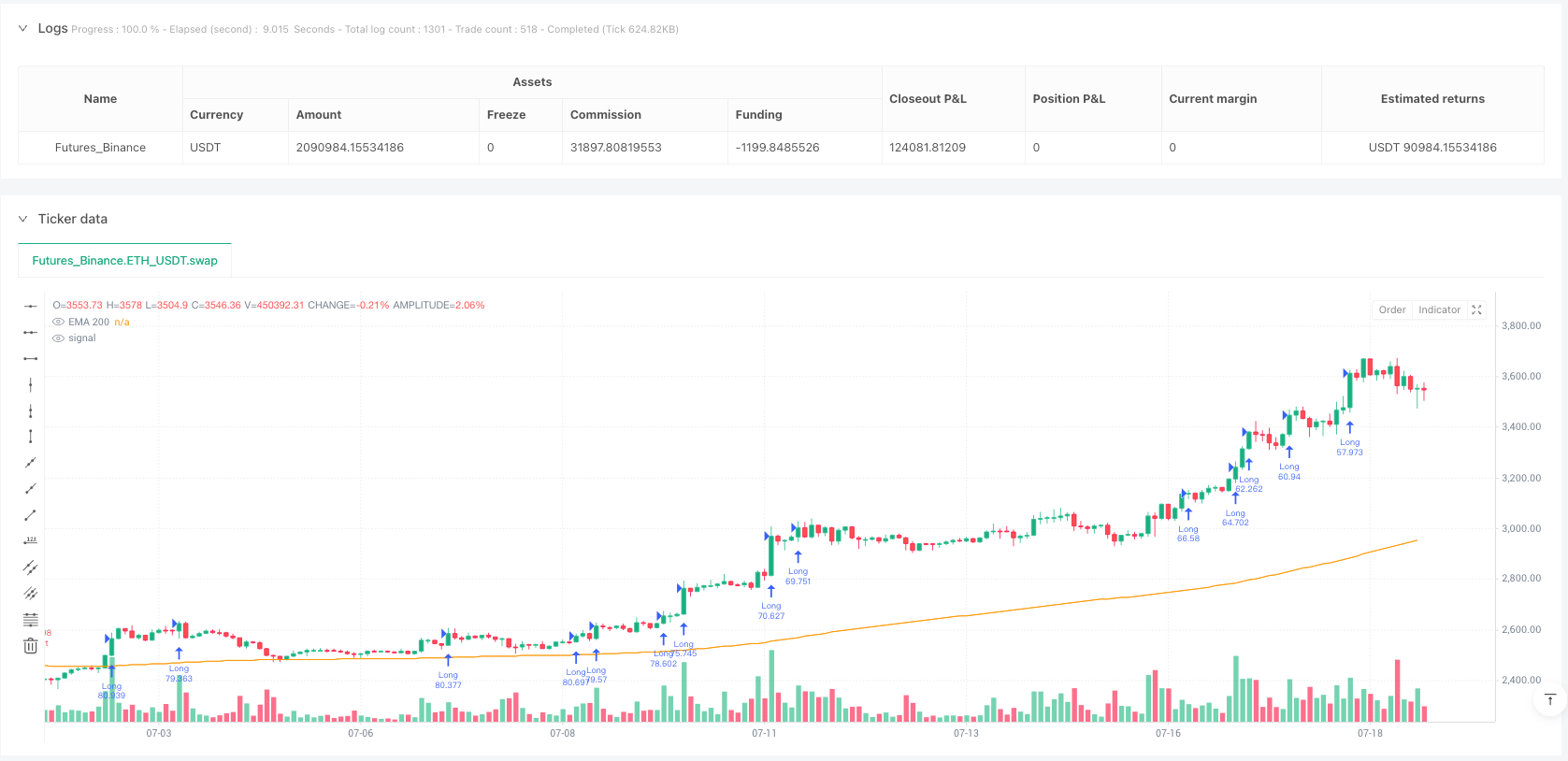Click the Indicator button on the chart

[x=1438, y=309]
